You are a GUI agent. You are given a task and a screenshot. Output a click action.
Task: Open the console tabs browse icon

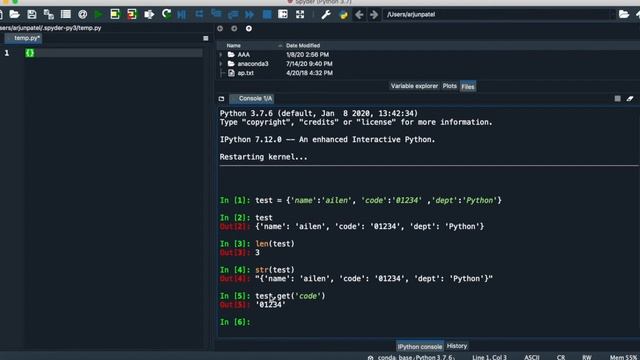click(221, 99)
